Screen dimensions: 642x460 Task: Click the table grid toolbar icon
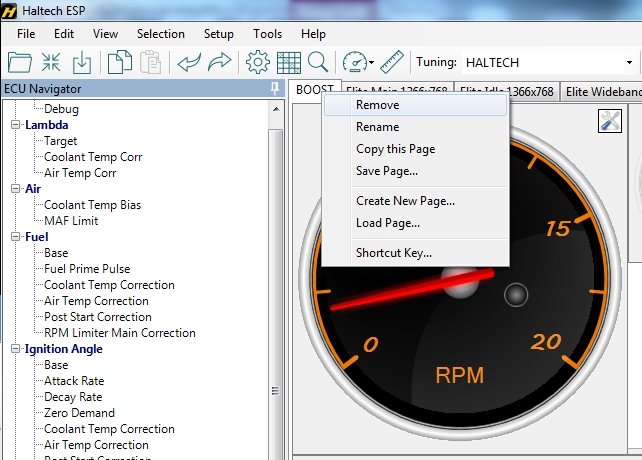[x=289, y=62]
